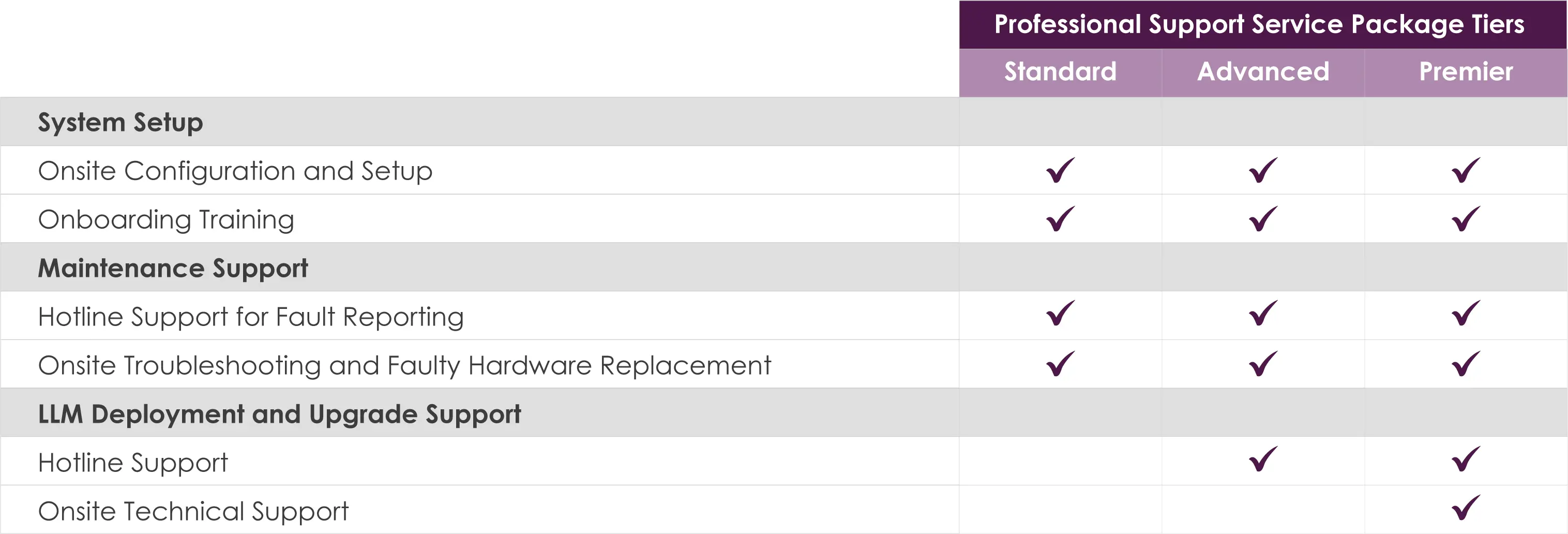This screenshot has width=1568, height=534.
Task: Click the LLM Deployment and Upgrade Support heading
Action: [x=279, y=414]
